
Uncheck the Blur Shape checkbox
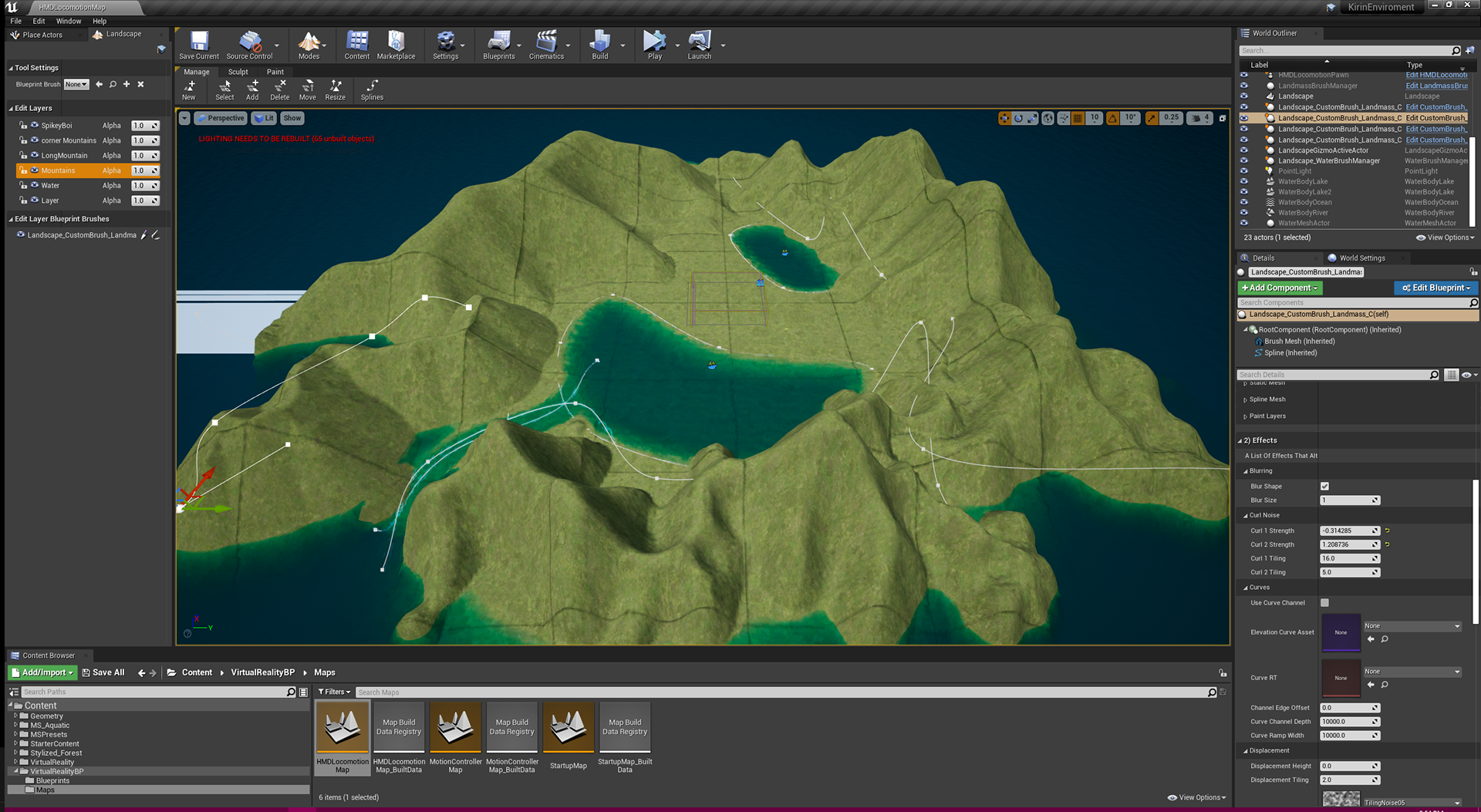coord(1324,487)
